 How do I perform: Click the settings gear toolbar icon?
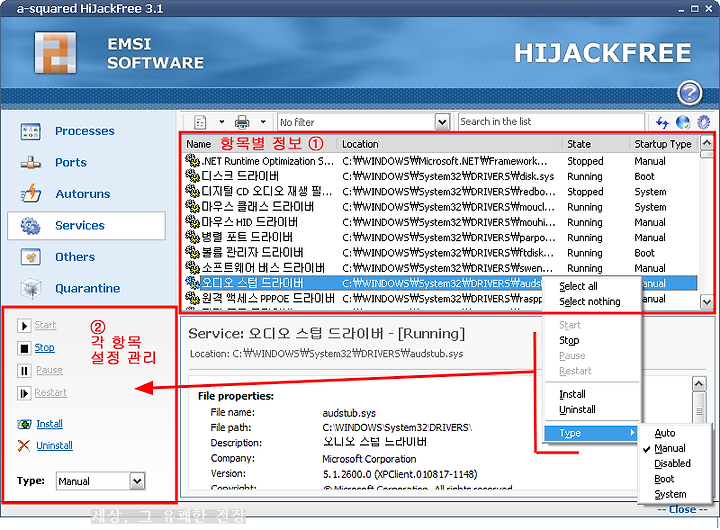(x=703, y=122)
